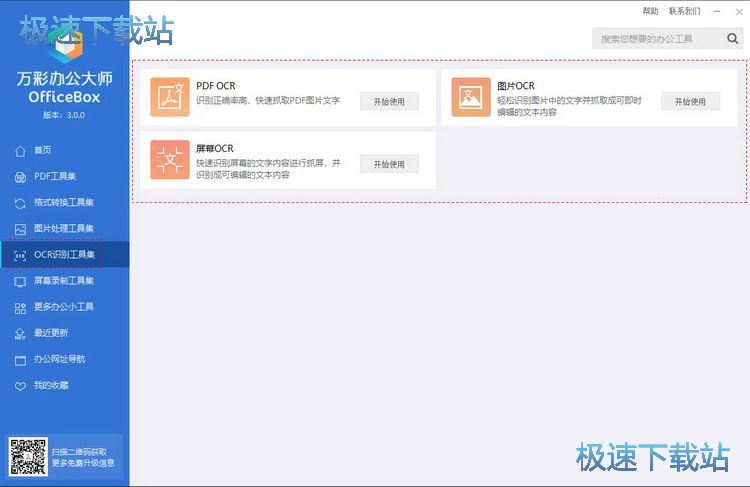The height and width of the screenshot is (487, 750).
Task: Click the home icon next to 首页
Action: 20,151
